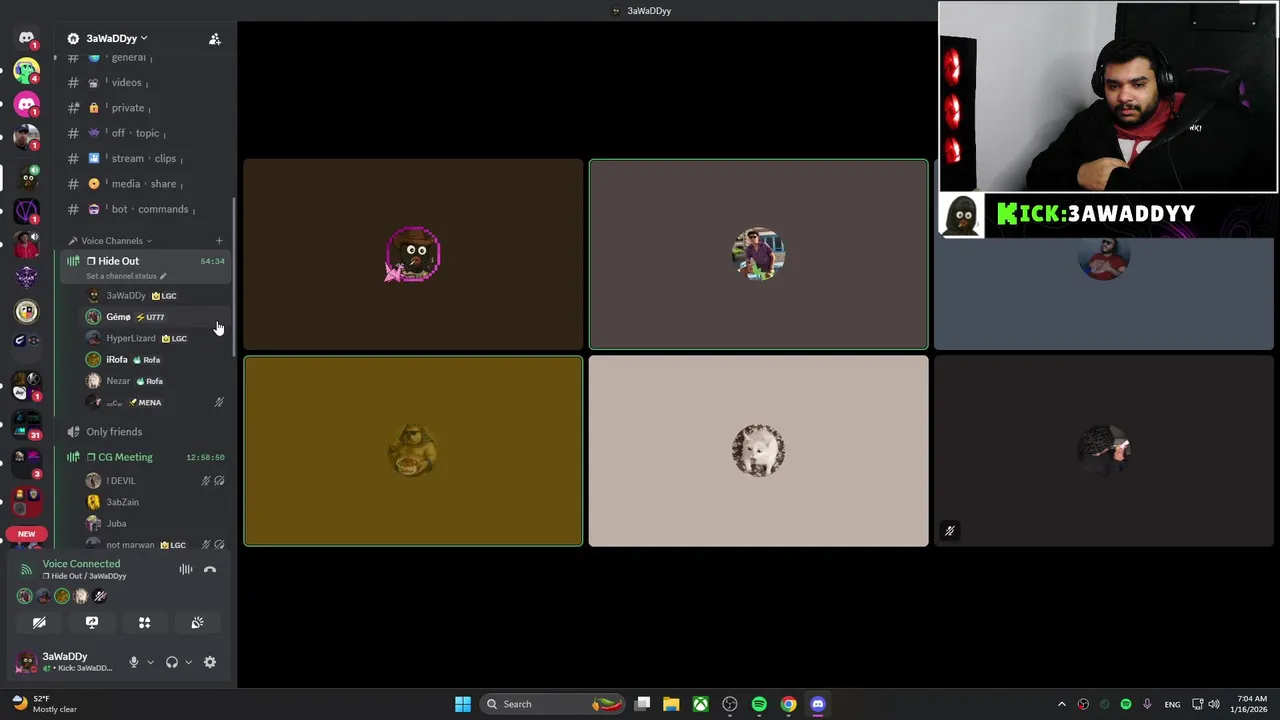Click the NEW unread indicator pill

pos(26,534)
